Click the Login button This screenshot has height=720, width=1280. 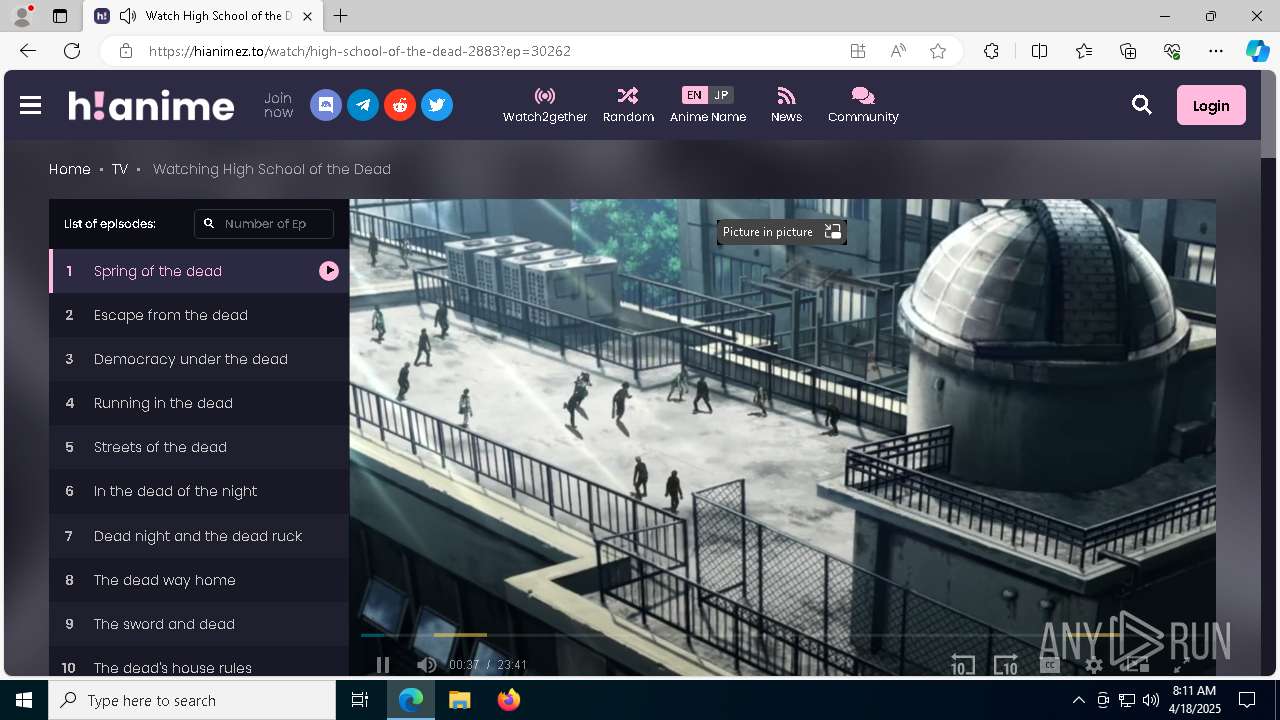point(1211,105)
